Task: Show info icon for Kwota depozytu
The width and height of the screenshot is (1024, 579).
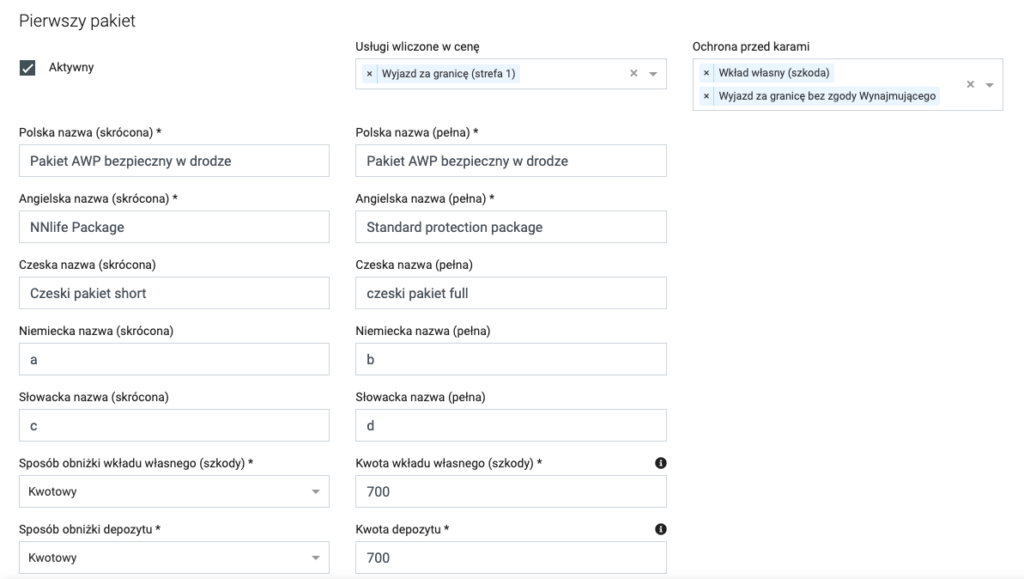Action: pos(660,529)
